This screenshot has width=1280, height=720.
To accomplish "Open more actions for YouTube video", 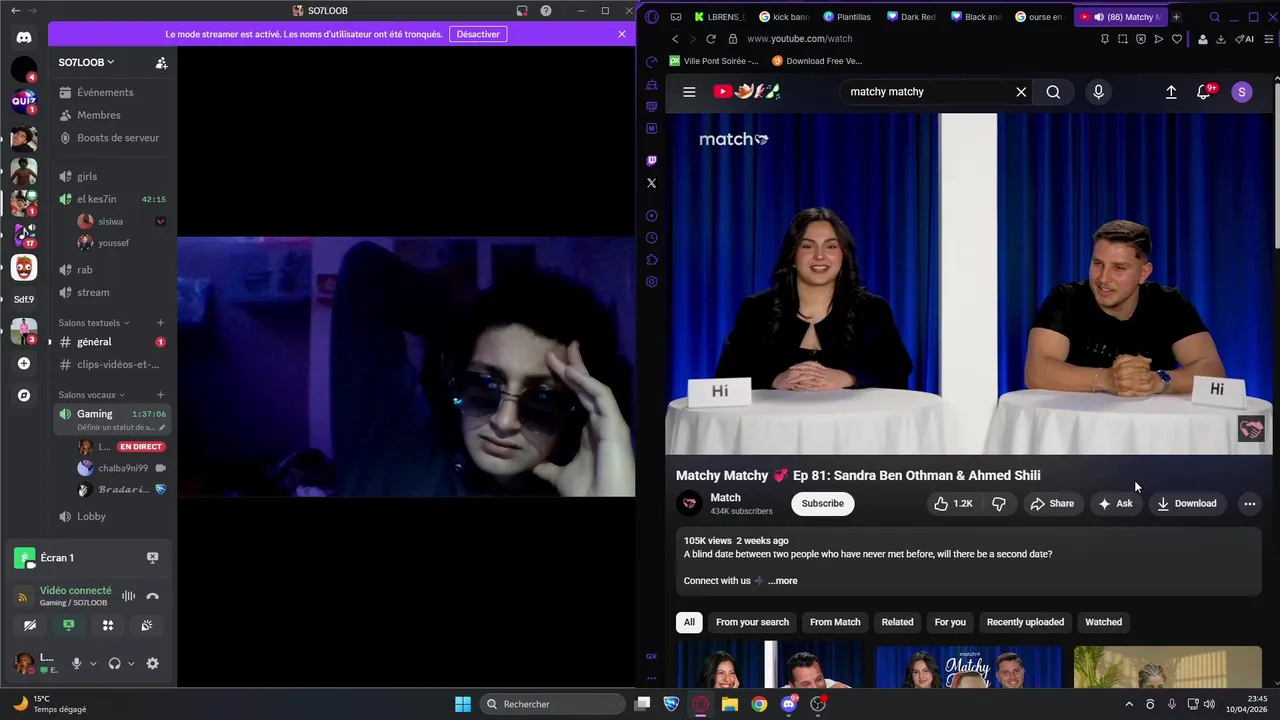I will point(1250,504).
